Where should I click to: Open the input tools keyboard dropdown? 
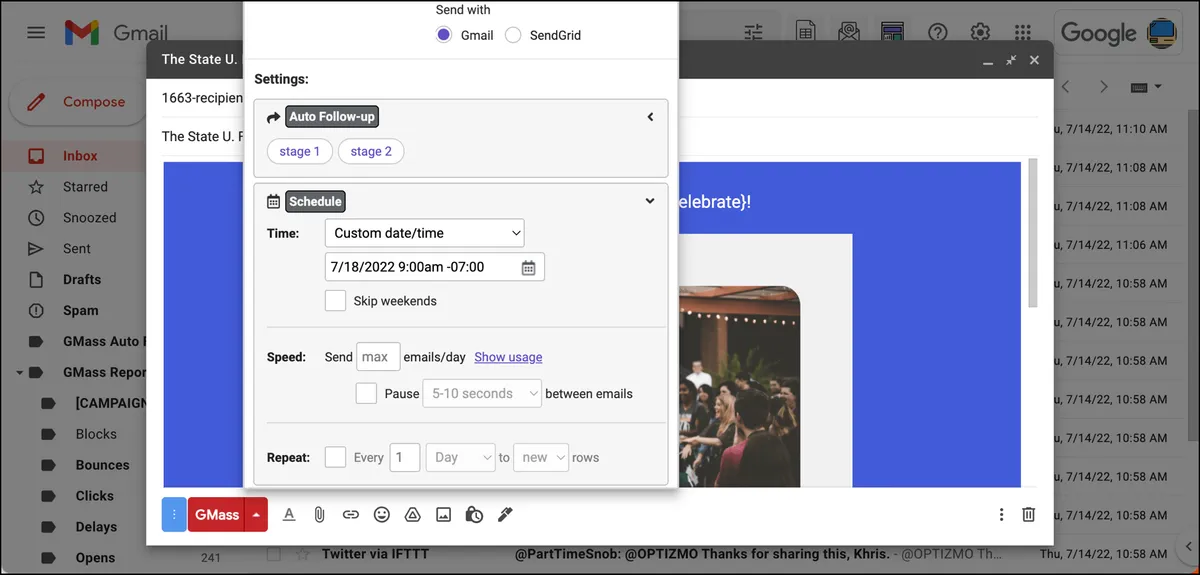click(x=1146, y=87)
